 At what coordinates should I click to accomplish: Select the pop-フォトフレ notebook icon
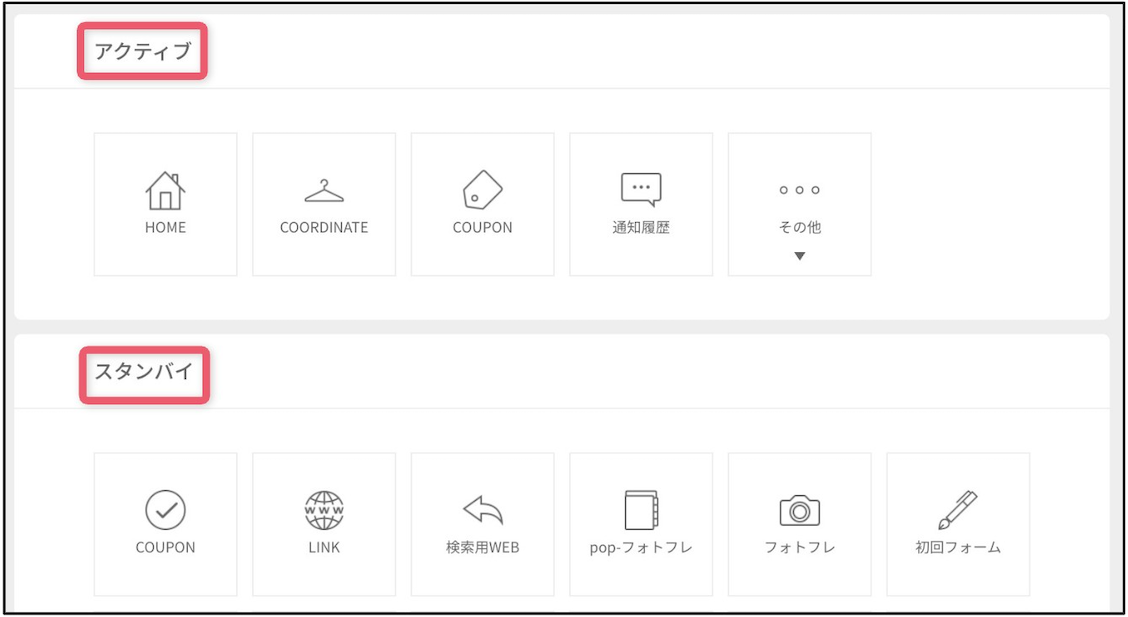641,510
